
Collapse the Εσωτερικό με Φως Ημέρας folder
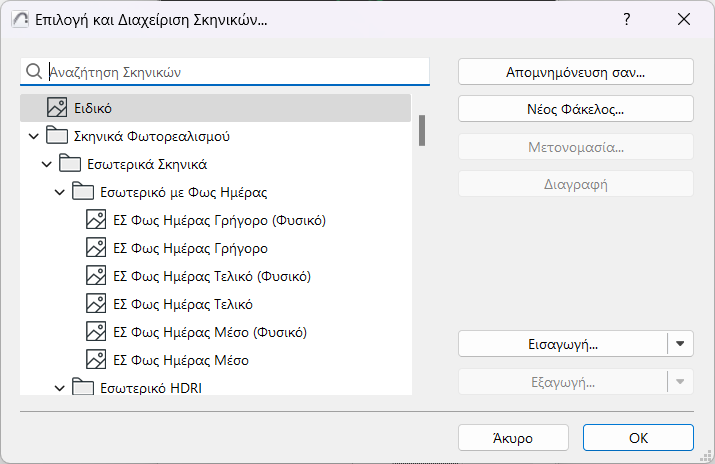click(60, 192)
